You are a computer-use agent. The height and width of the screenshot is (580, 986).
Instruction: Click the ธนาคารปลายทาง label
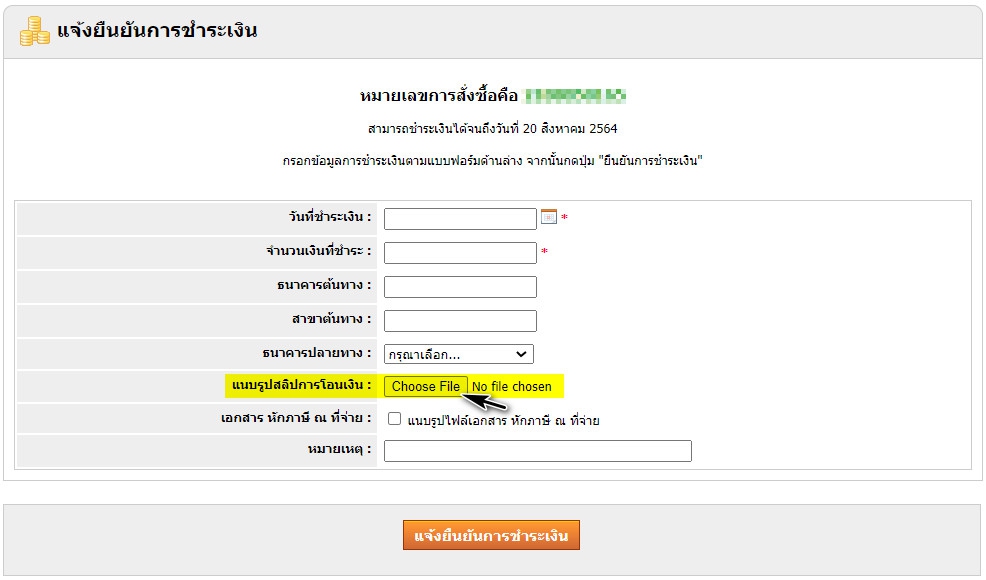click(x=317, y=353)
